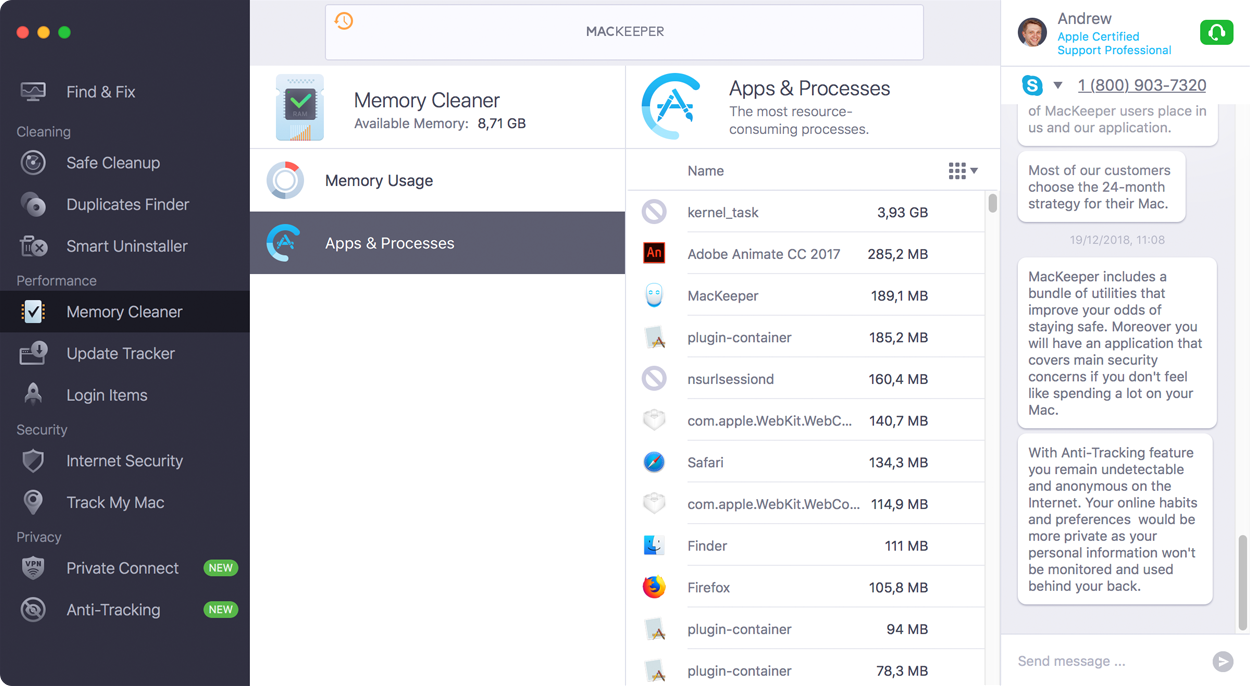The height and width of the screenshot is (686, 1250).
Task: Open Anti-Tracking eye icon
Action: point(33,610)
